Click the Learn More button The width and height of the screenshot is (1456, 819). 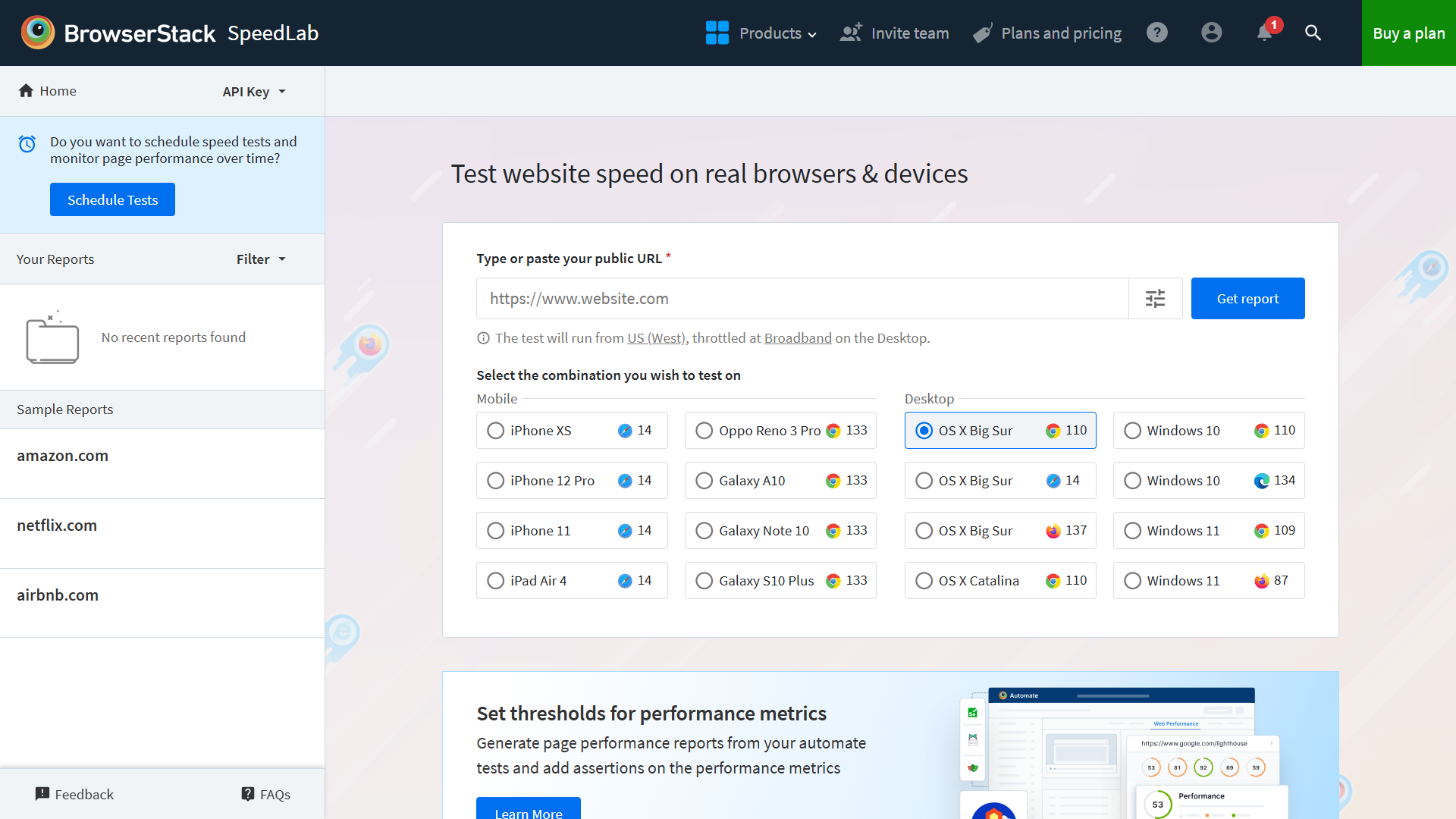(x=529, y=808)
